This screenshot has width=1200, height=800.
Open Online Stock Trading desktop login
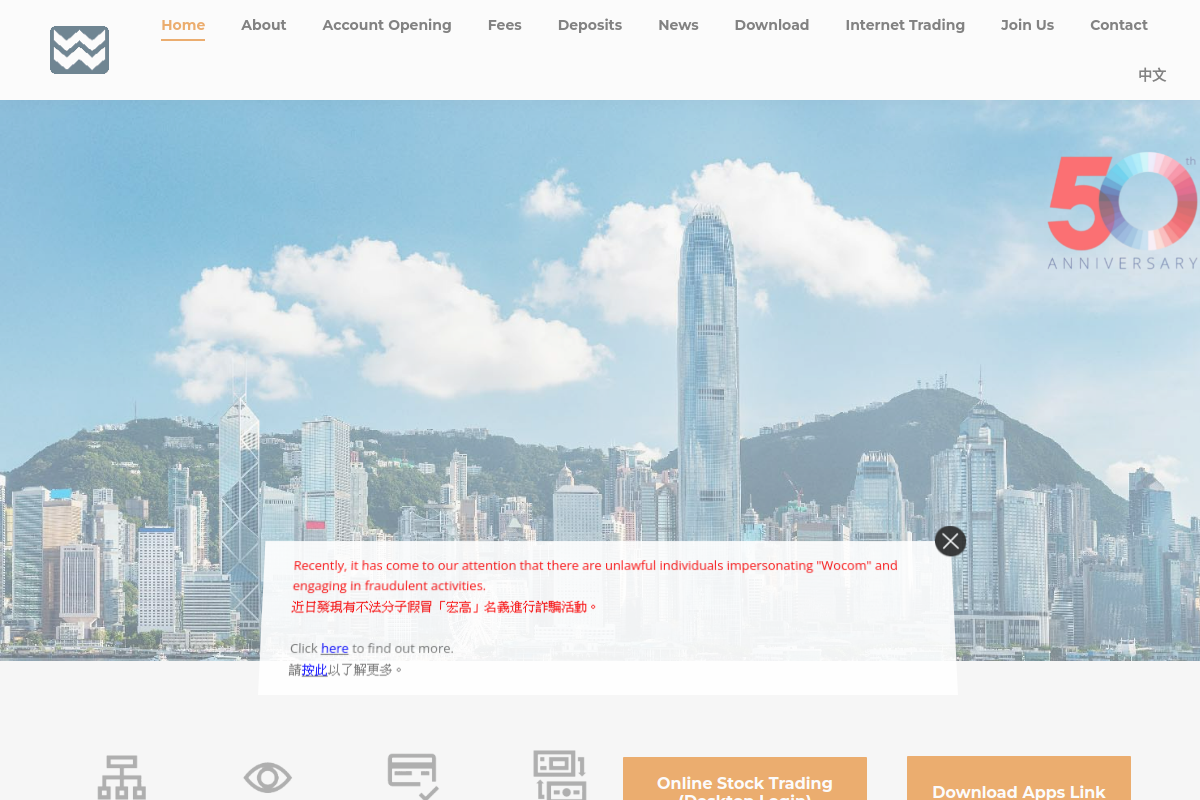pyautogui.click(x=745, y=785)
